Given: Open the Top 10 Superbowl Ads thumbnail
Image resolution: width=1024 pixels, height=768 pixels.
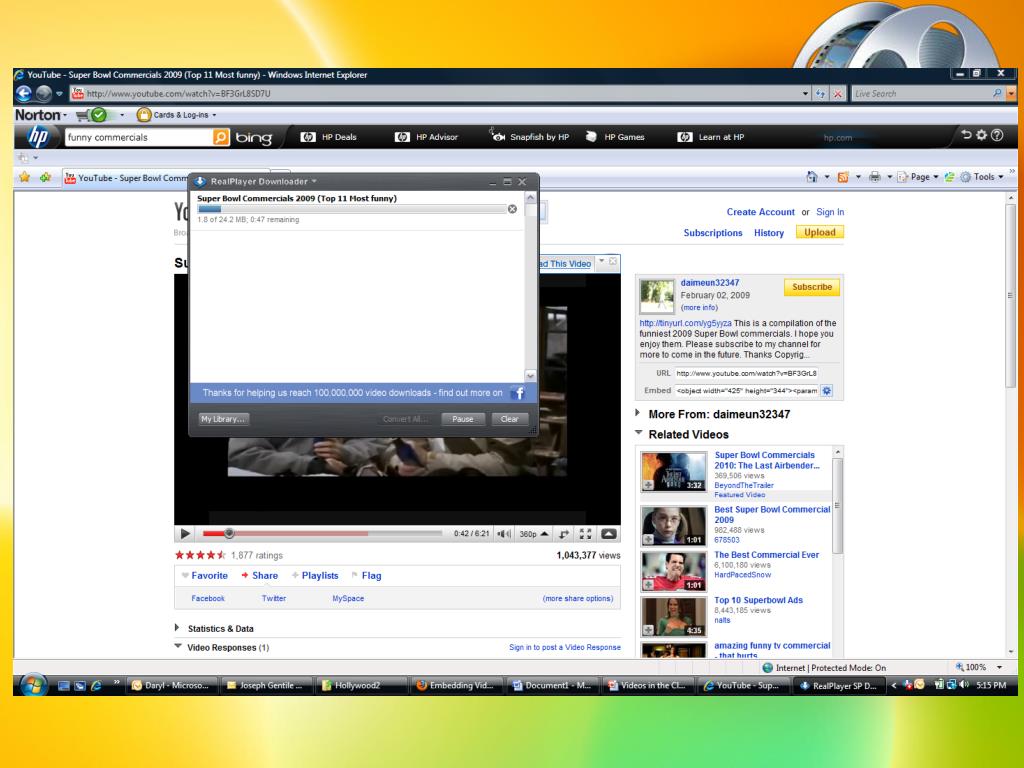Looking at the screenshot, I should pos(673,616).
